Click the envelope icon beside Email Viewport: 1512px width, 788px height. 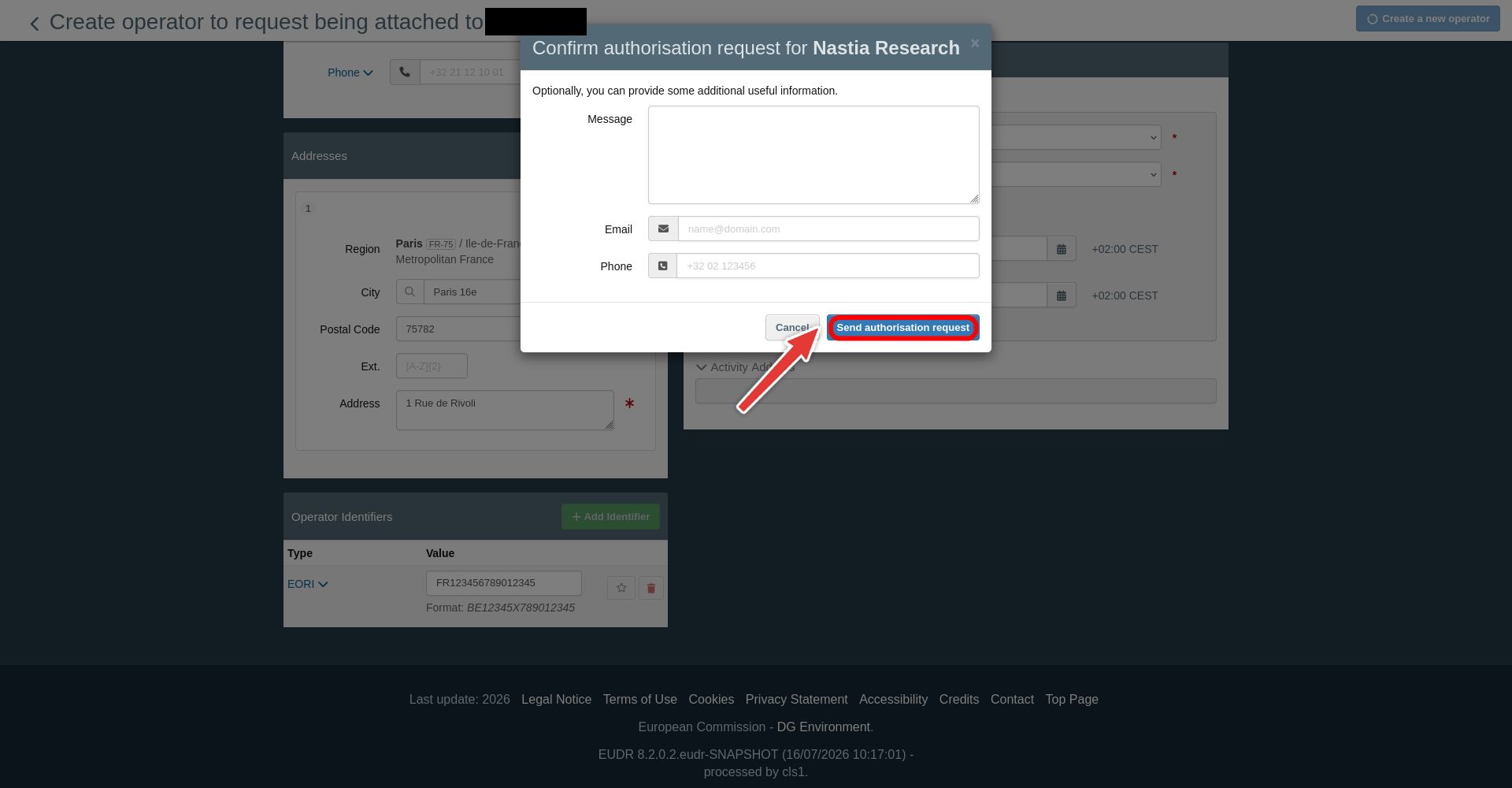[x=663, y=229]
